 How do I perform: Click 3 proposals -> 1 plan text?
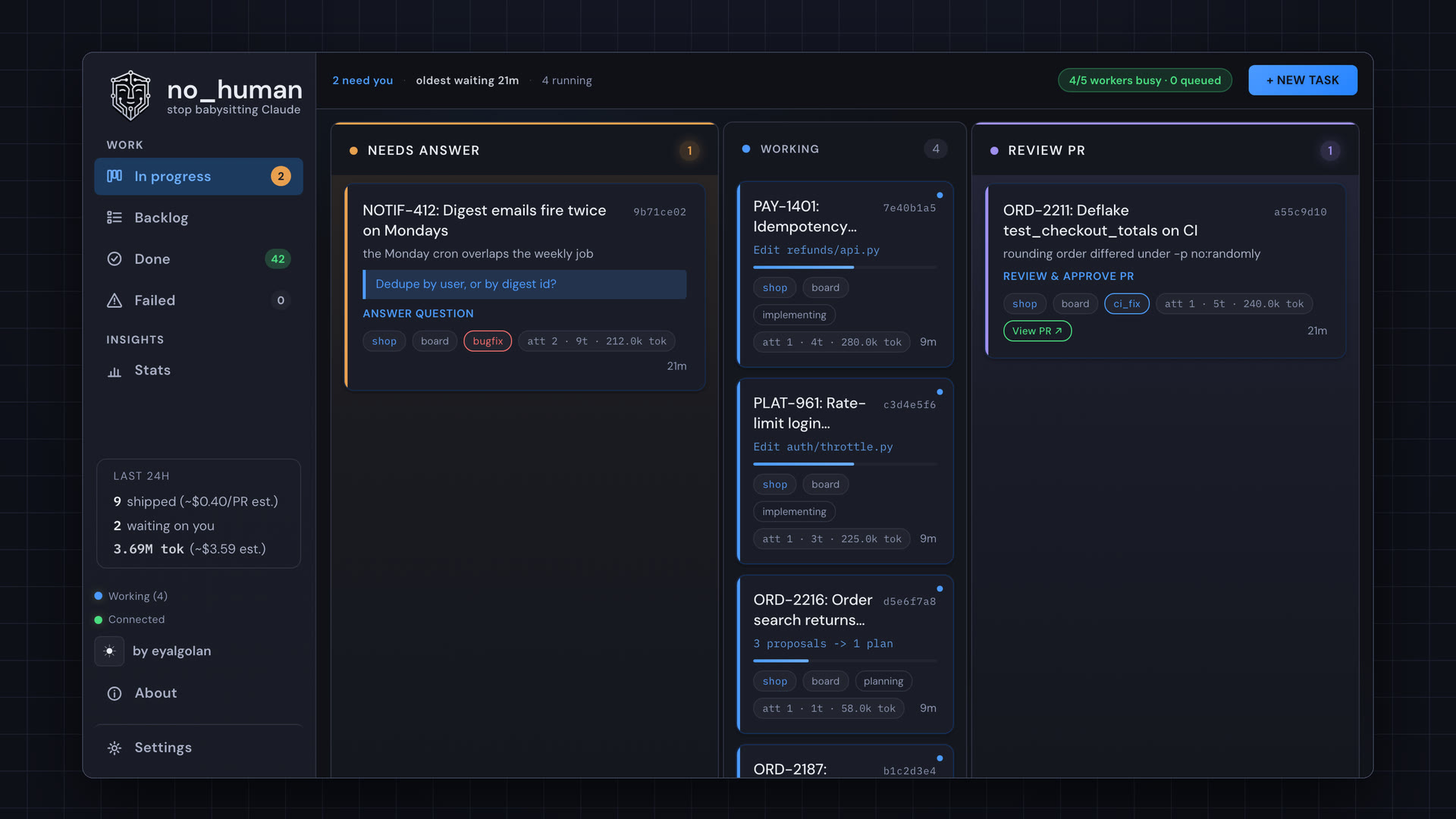click(x=823, y=644)
